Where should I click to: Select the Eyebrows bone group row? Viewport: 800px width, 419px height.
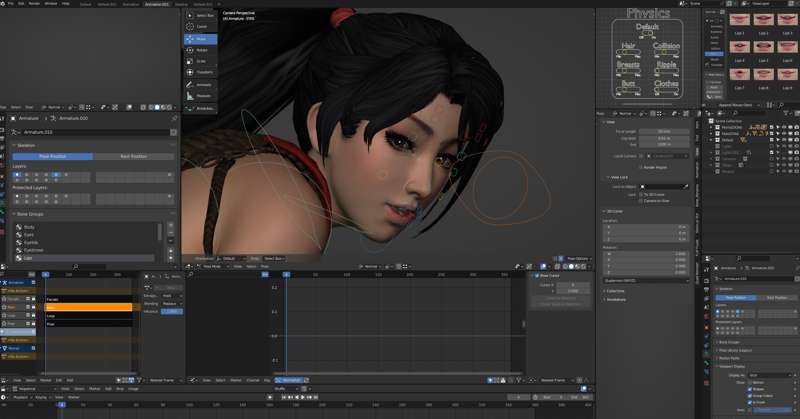point(84,250)
